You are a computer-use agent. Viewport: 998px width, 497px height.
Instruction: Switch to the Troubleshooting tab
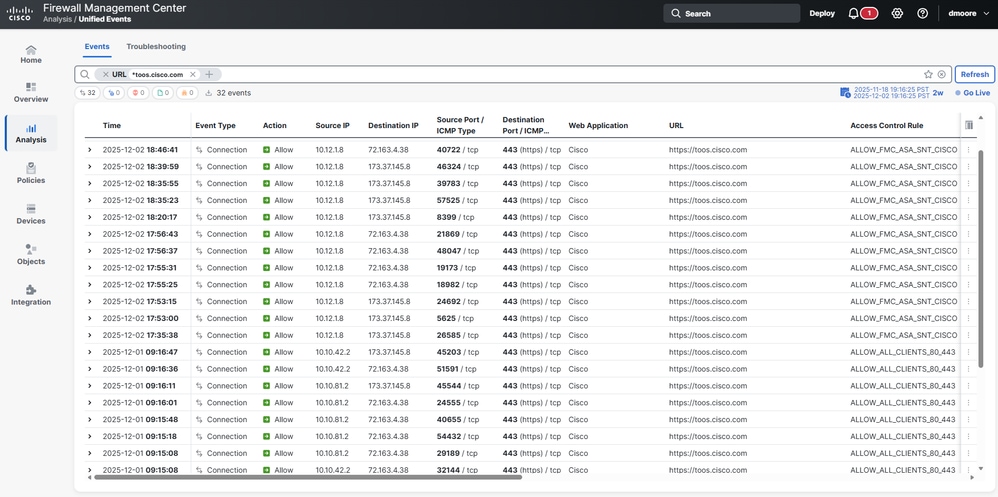[x=156, y=46]
